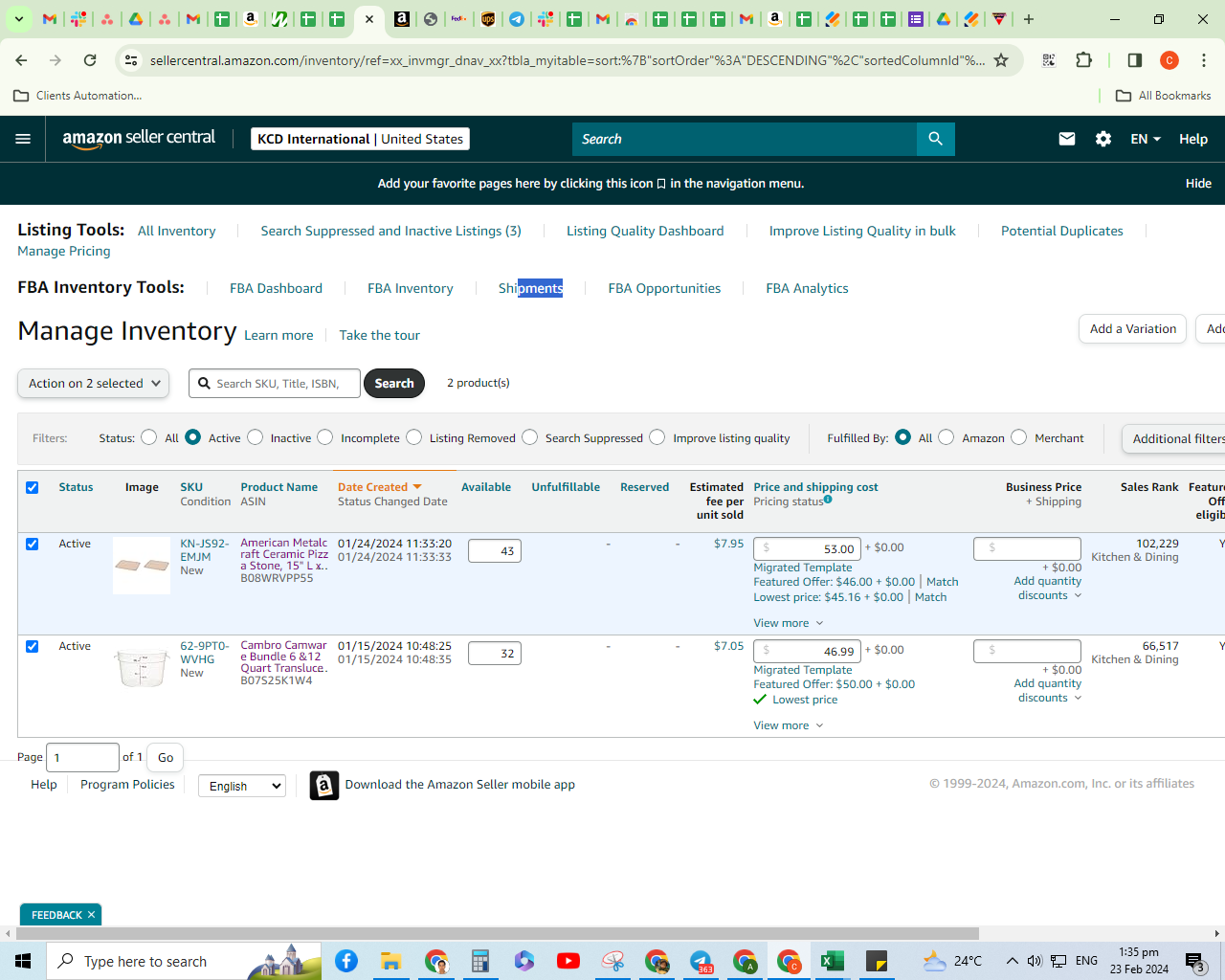Open the Windows notification center icon
Screen dimensions: 1225x980
[1194, 961]
